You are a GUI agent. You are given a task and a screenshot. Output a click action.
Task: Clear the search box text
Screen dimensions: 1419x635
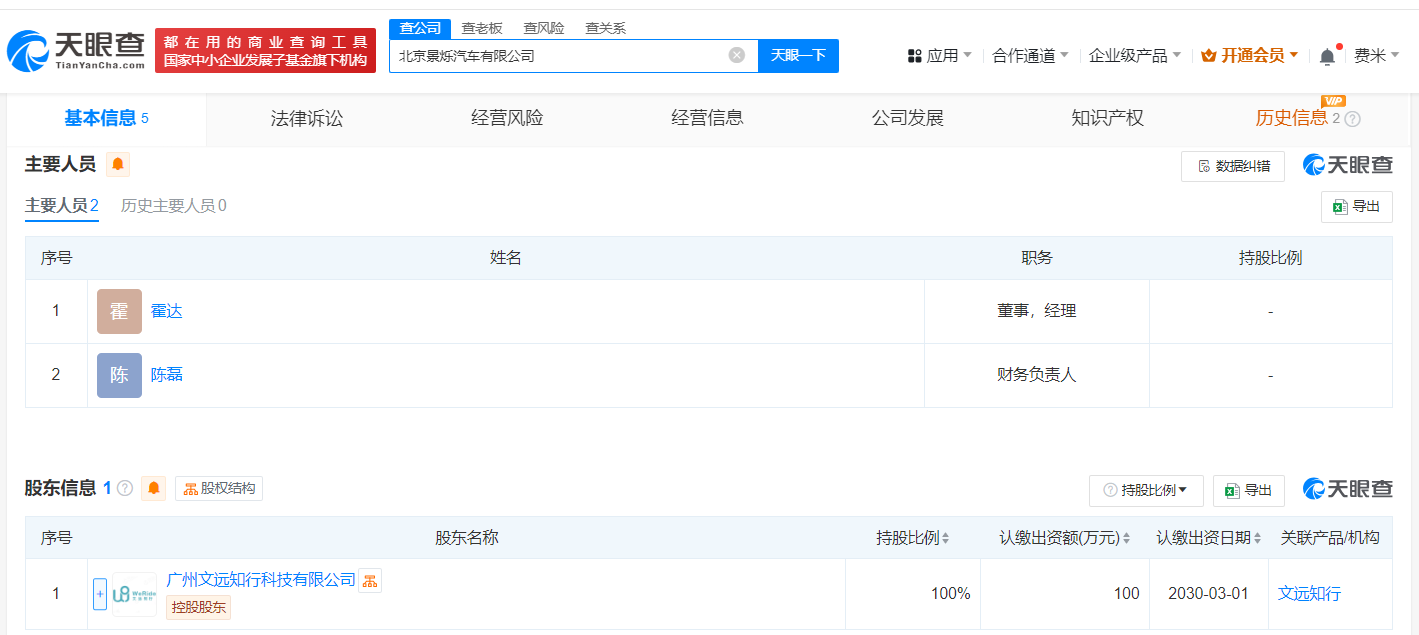coord(737,55)
